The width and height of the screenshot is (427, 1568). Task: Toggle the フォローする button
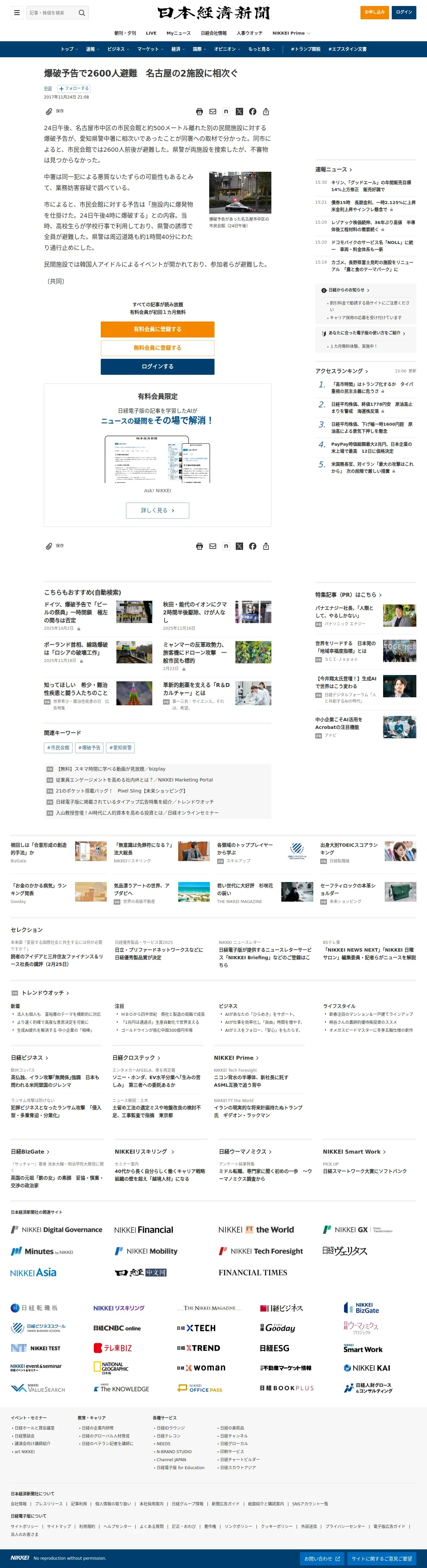pos(73,89)
